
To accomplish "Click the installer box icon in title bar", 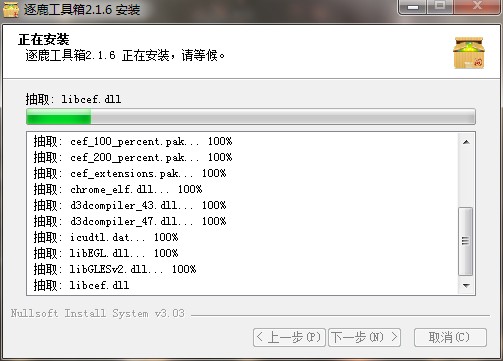I will coord(10,9).
